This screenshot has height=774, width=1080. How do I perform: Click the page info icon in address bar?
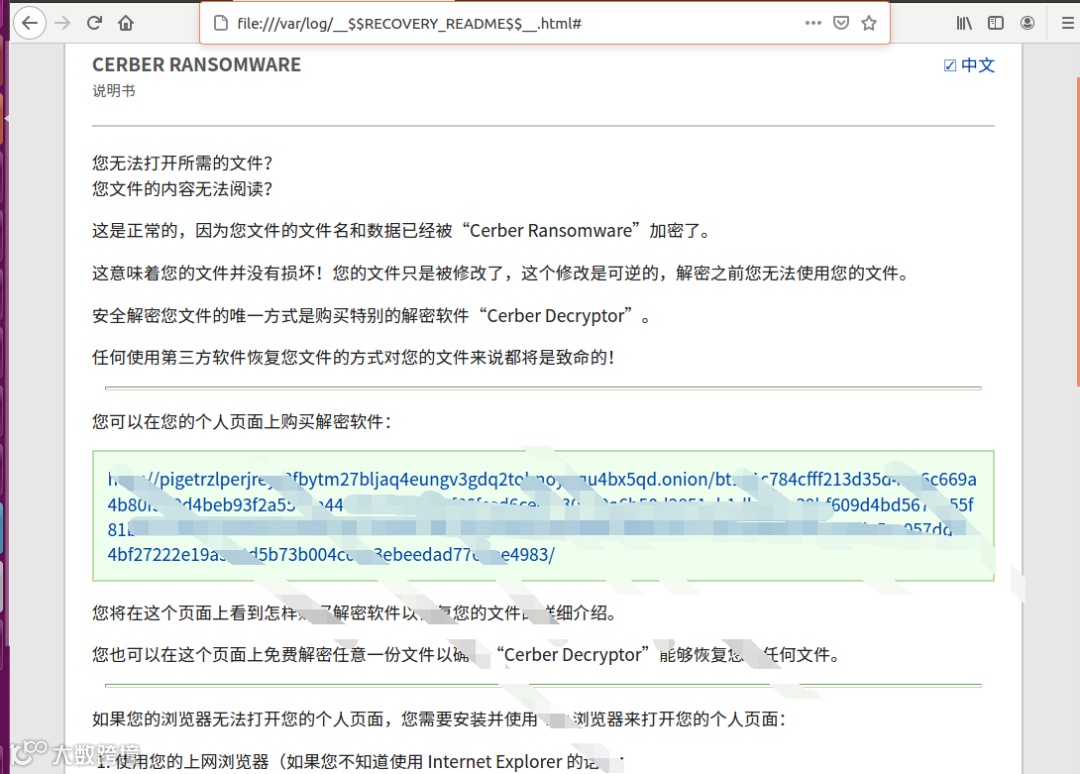click(x=220, y=23)
